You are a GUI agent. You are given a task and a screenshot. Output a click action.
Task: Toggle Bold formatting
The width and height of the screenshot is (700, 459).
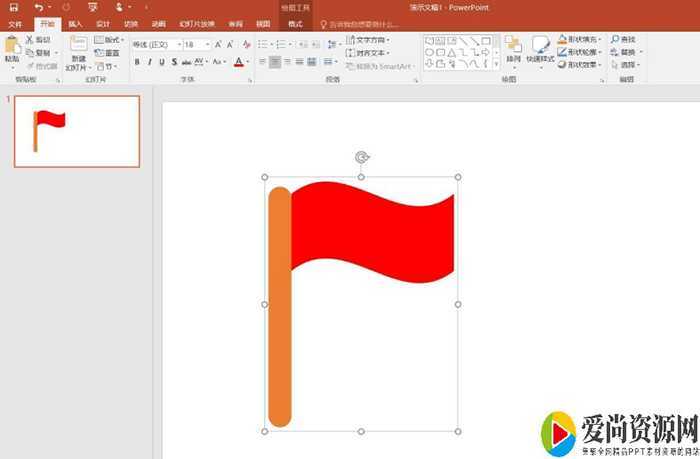[136, 62]
